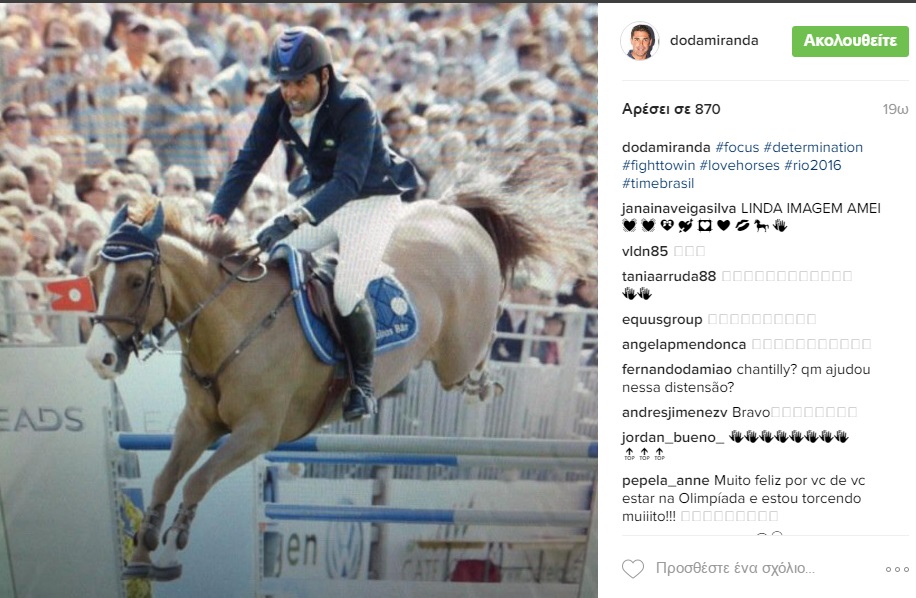The width and height of the screenshot is (916, 598).
Task: Click the Αρέσει σε 870 likes count
Action: 671,109
